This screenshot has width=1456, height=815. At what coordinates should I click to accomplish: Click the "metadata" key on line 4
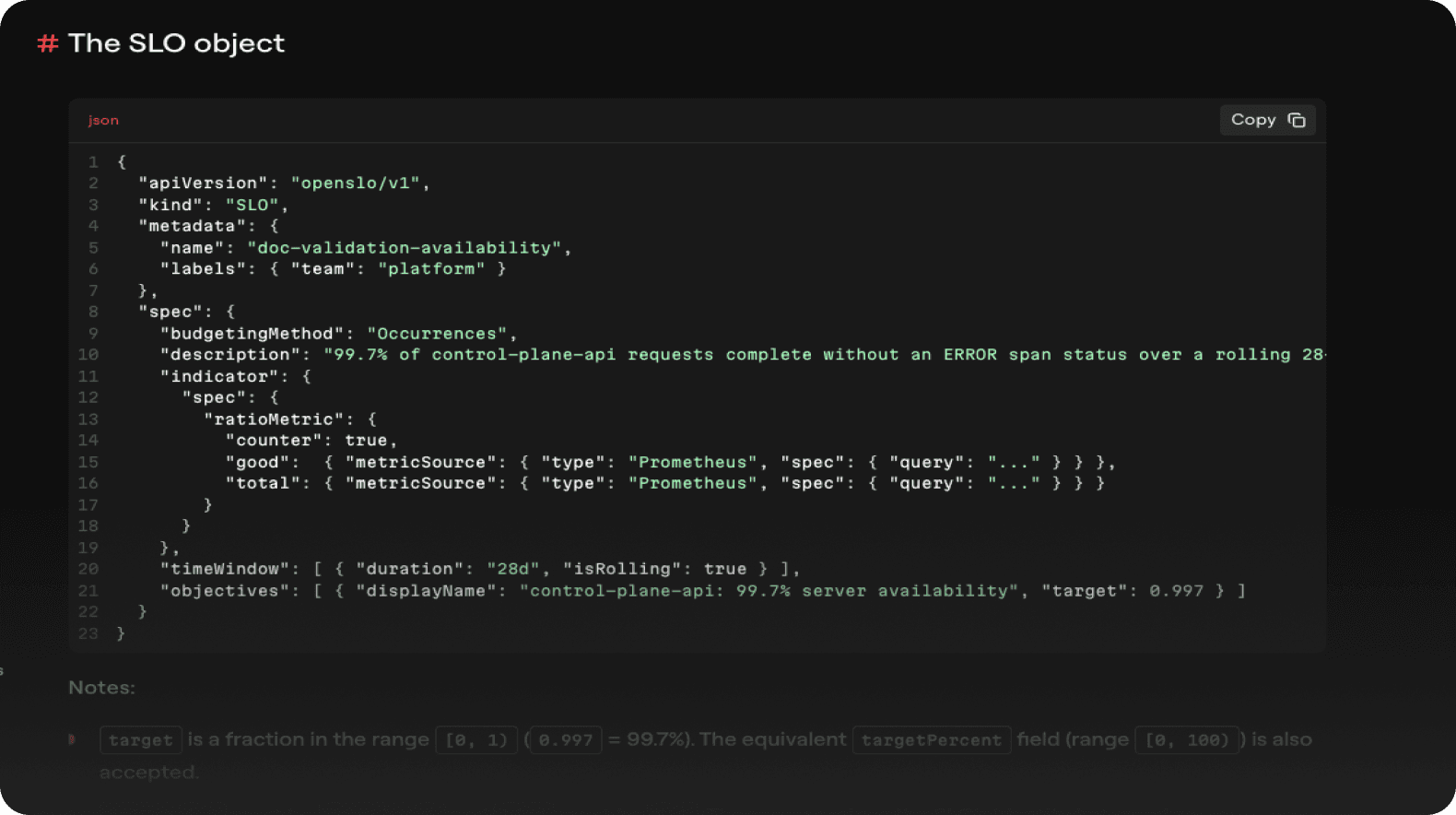coord(193,226)
